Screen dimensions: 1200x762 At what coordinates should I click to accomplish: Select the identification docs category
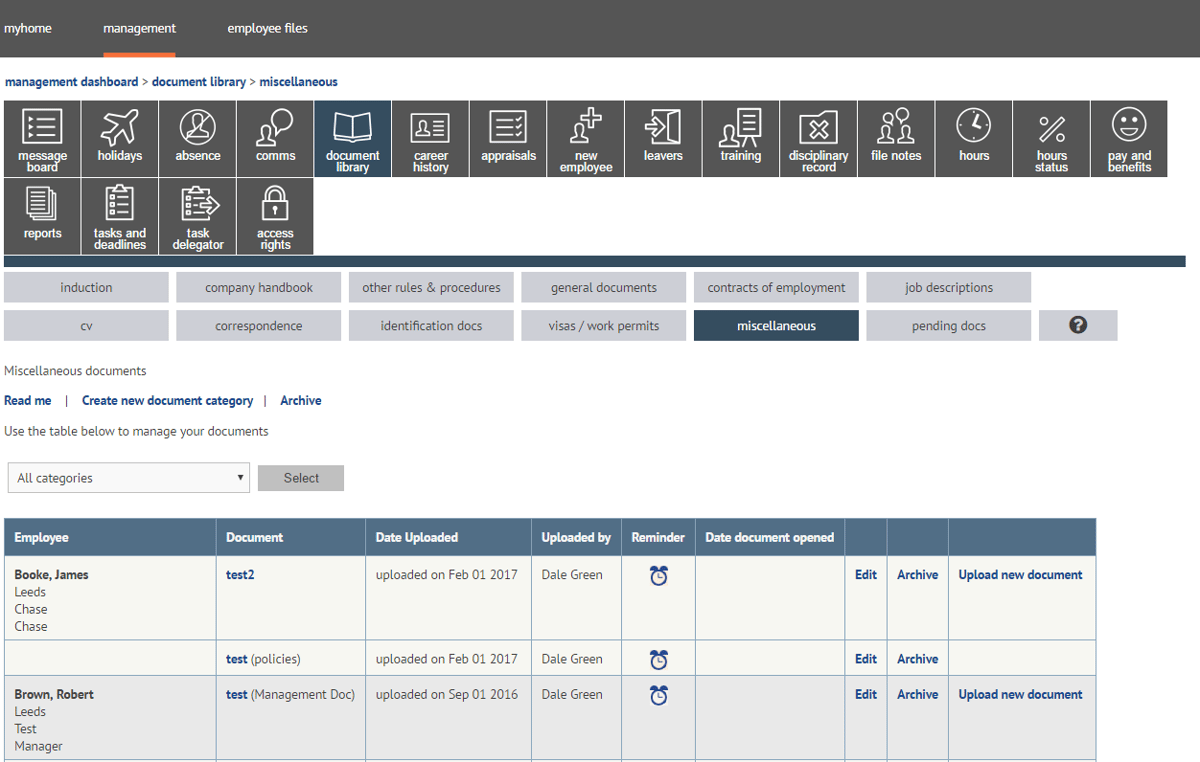[x=431, y=325]
